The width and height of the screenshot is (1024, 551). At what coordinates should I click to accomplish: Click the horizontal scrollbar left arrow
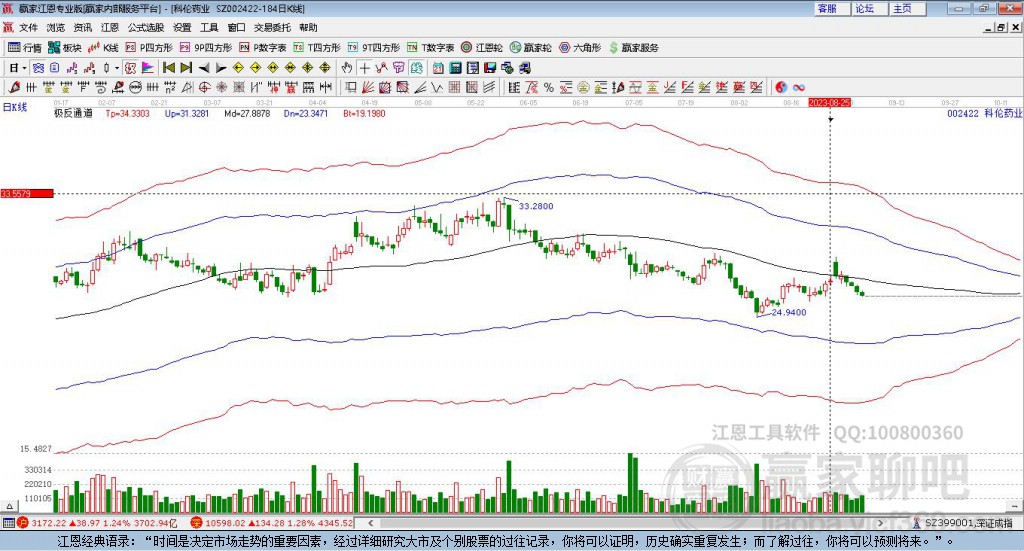click(x=370, y=523)
